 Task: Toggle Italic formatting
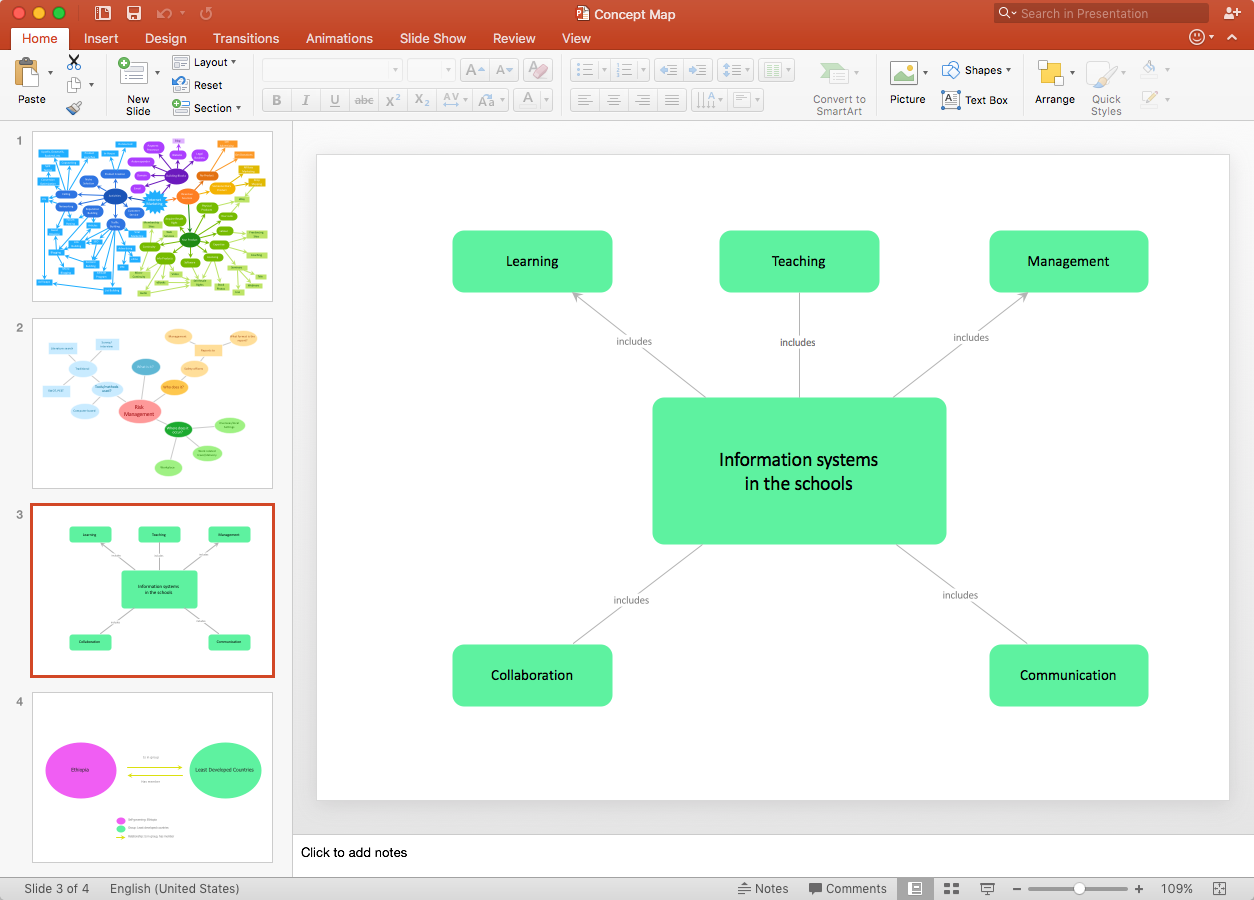pyautogui.click(x=306, y=100)
